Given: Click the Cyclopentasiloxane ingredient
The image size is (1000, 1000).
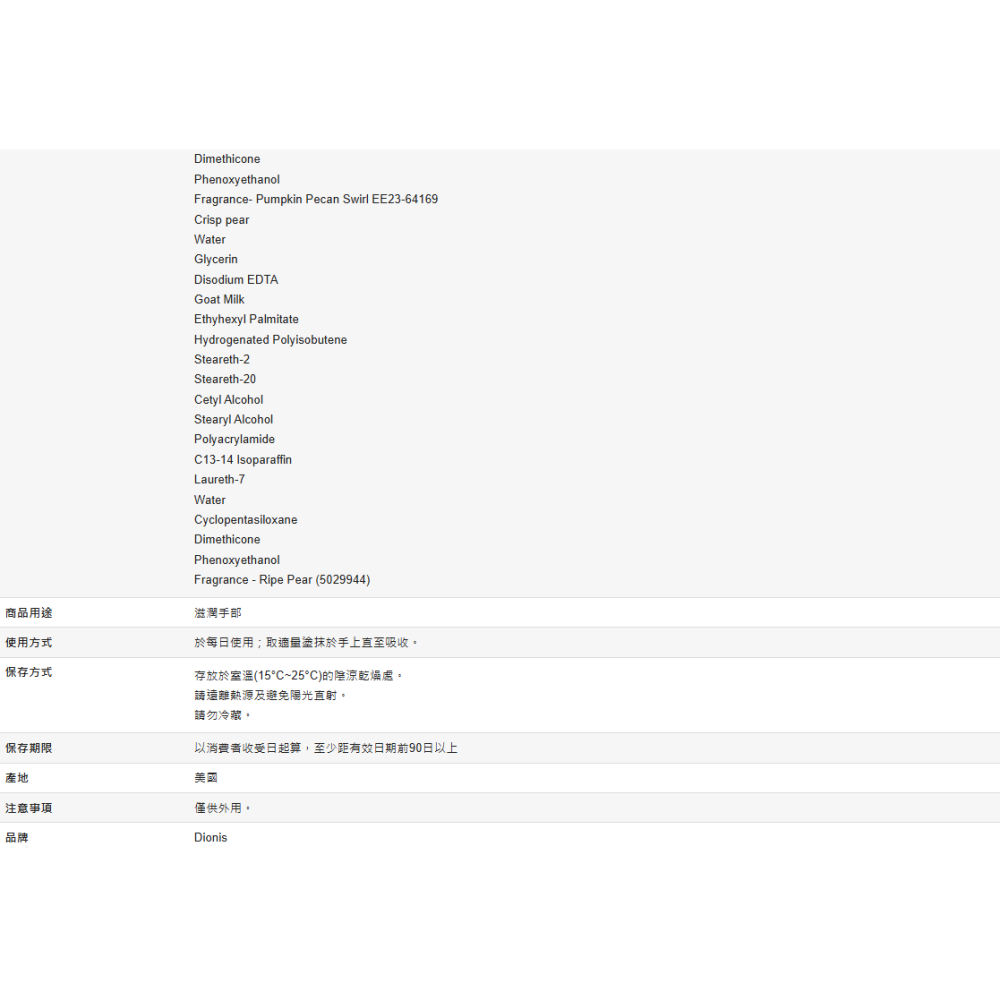Looking at the screenshot, I should pos(245,519).
